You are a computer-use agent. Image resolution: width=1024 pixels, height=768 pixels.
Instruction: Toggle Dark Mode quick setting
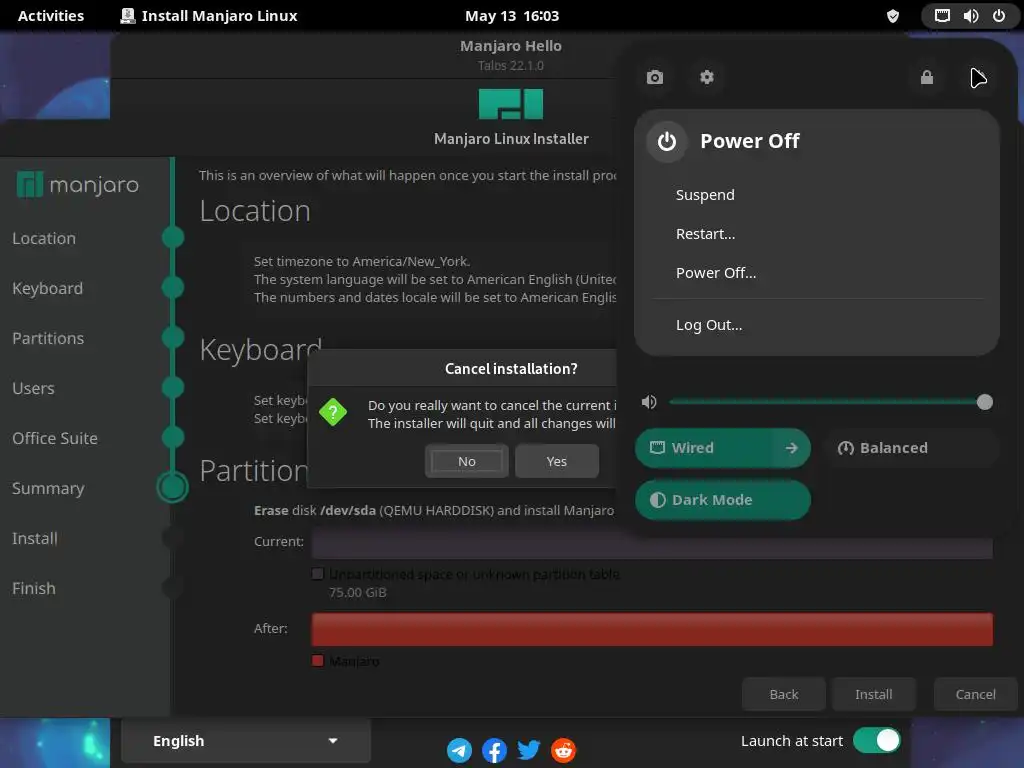(x=723, y=500)
